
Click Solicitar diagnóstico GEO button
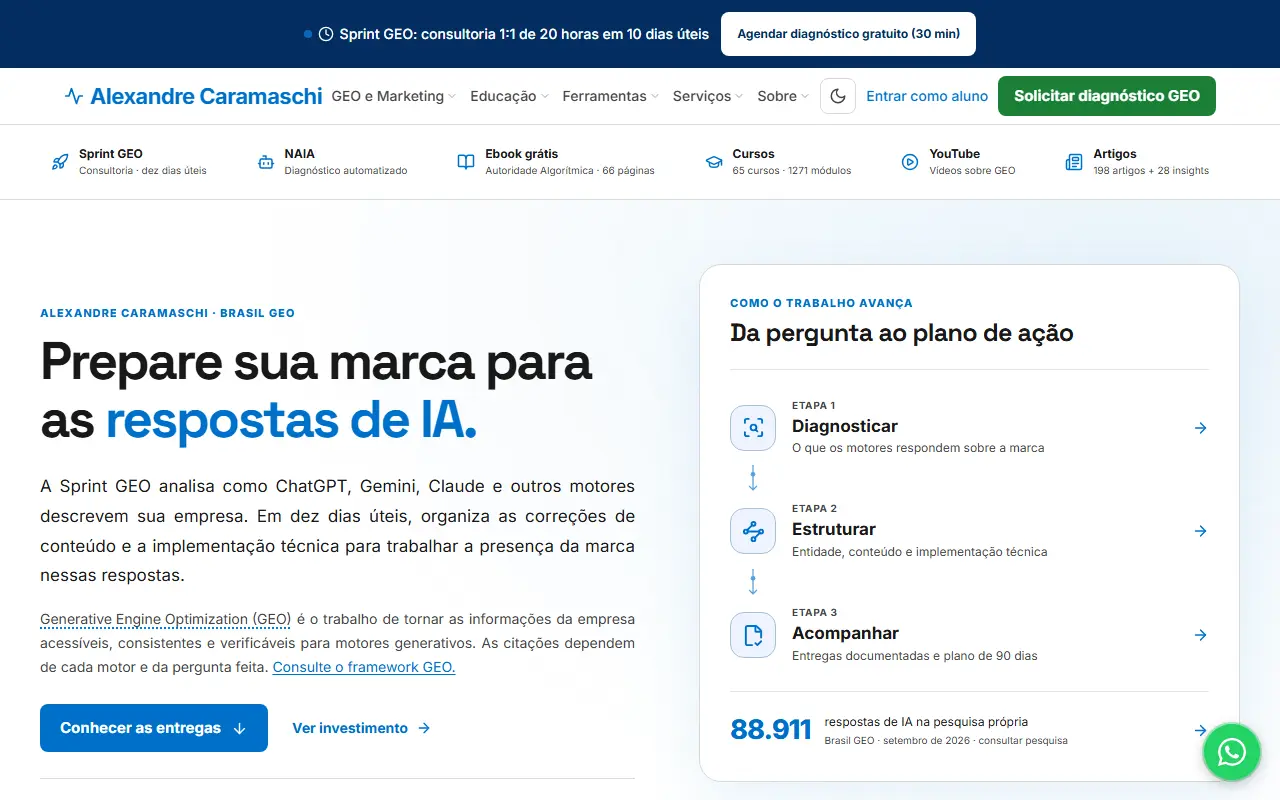[x=1107, y=96]
